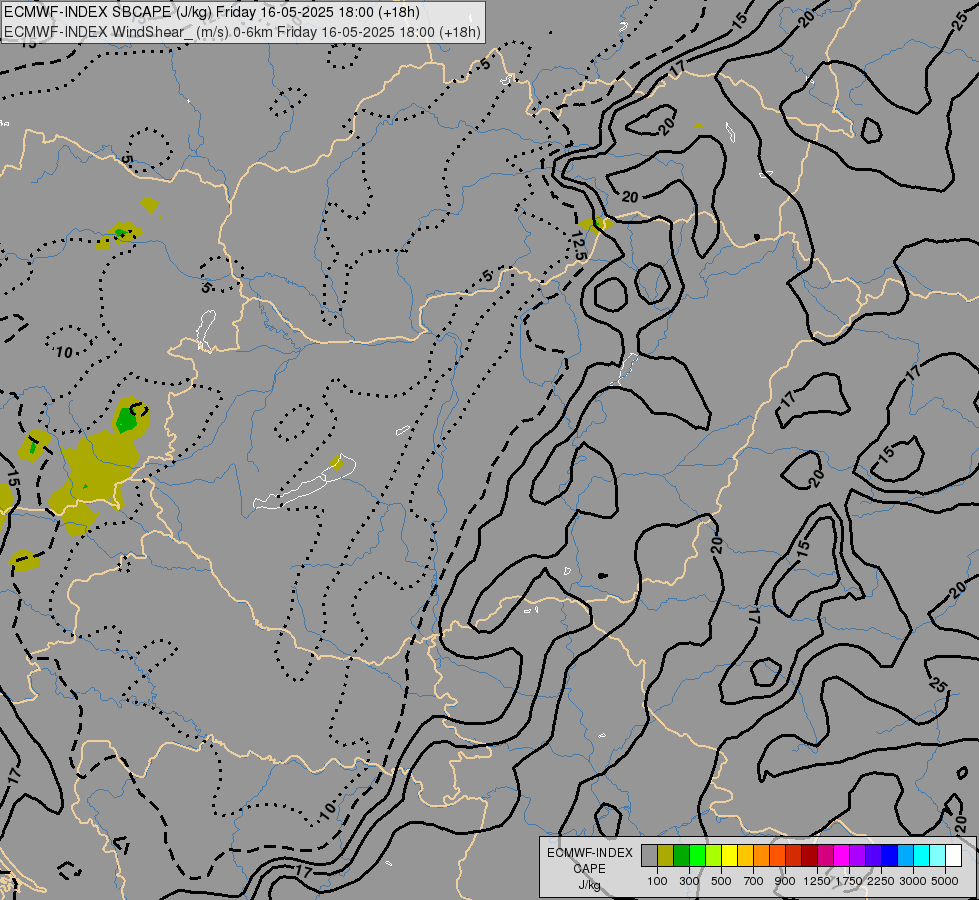Screen dimensions: 979x900
Task: Click the legend's ECMWF-INDEX label
Action: pos(589,853)
